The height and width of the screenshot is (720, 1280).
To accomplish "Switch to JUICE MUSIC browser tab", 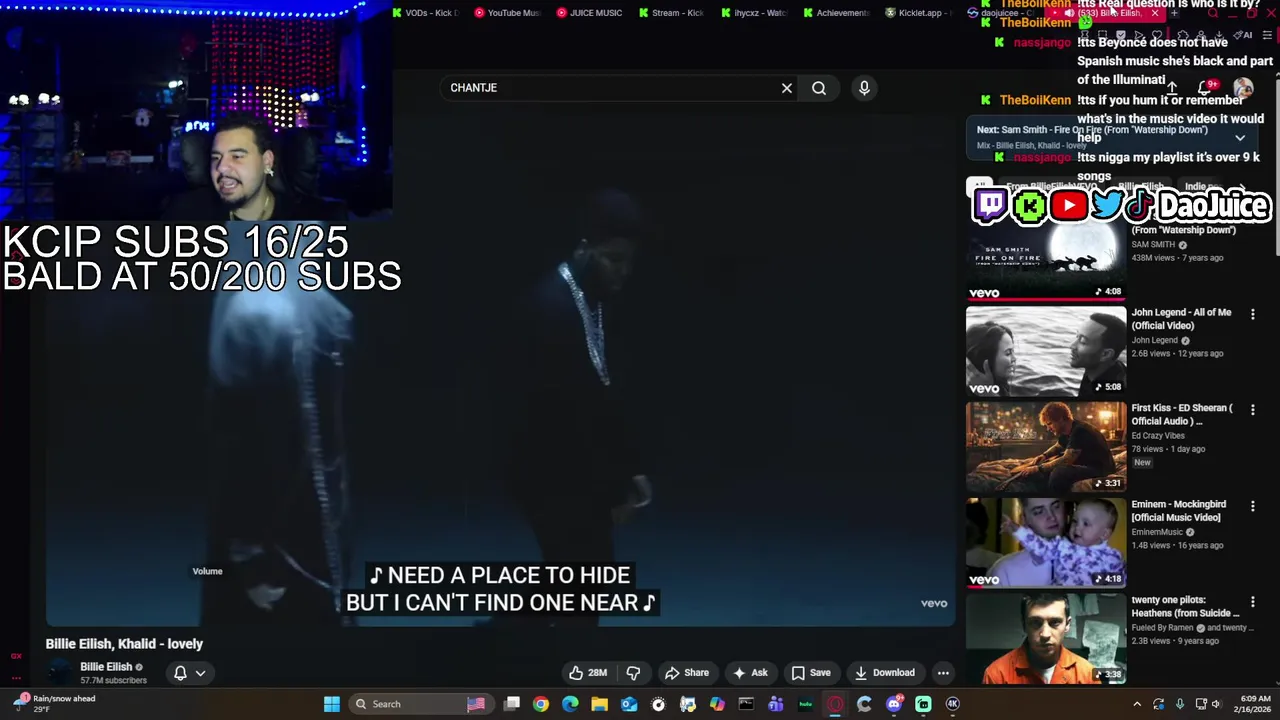I will pos(589,13).
